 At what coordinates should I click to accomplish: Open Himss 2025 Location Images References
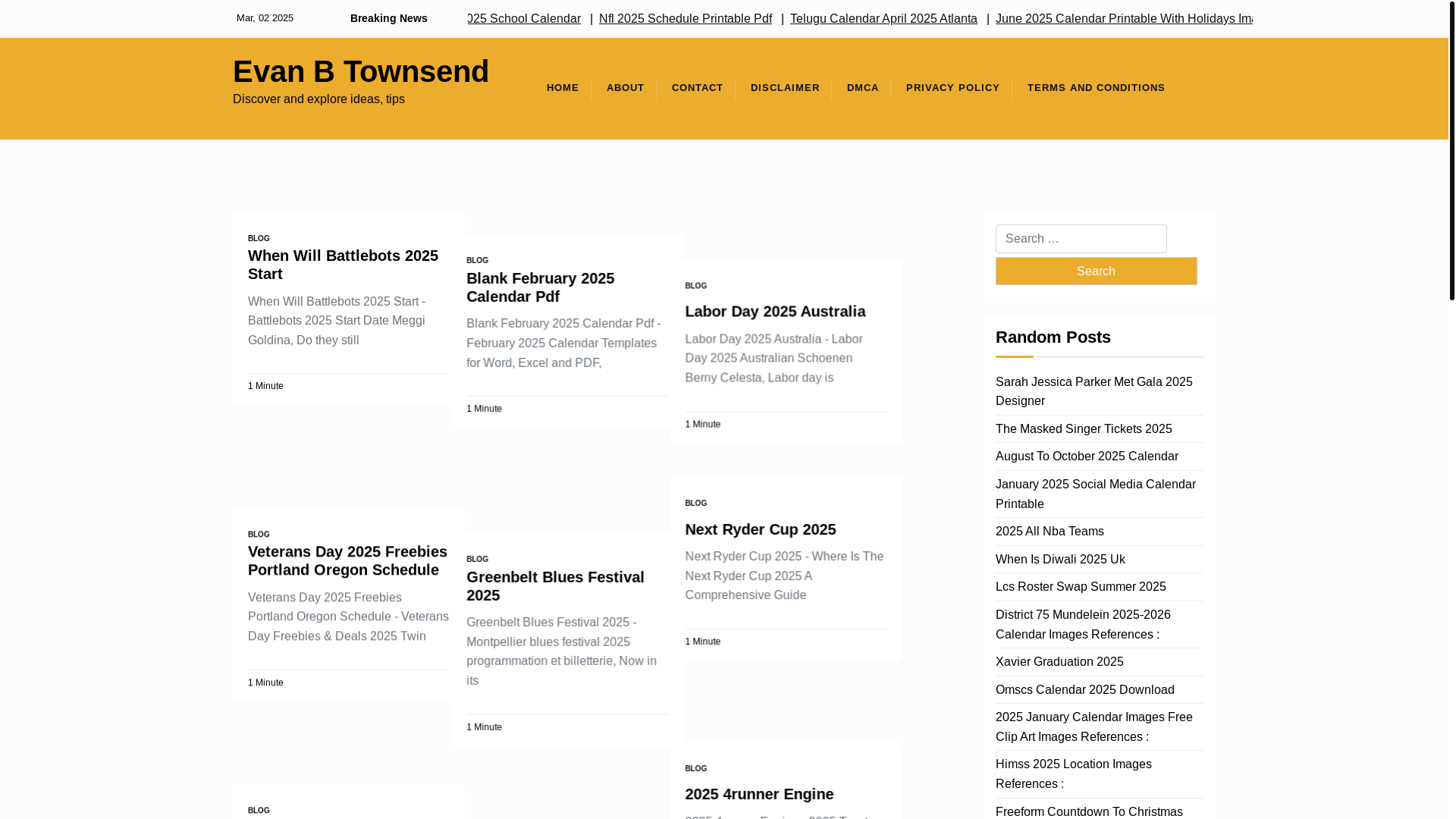tap(1073, 773)
